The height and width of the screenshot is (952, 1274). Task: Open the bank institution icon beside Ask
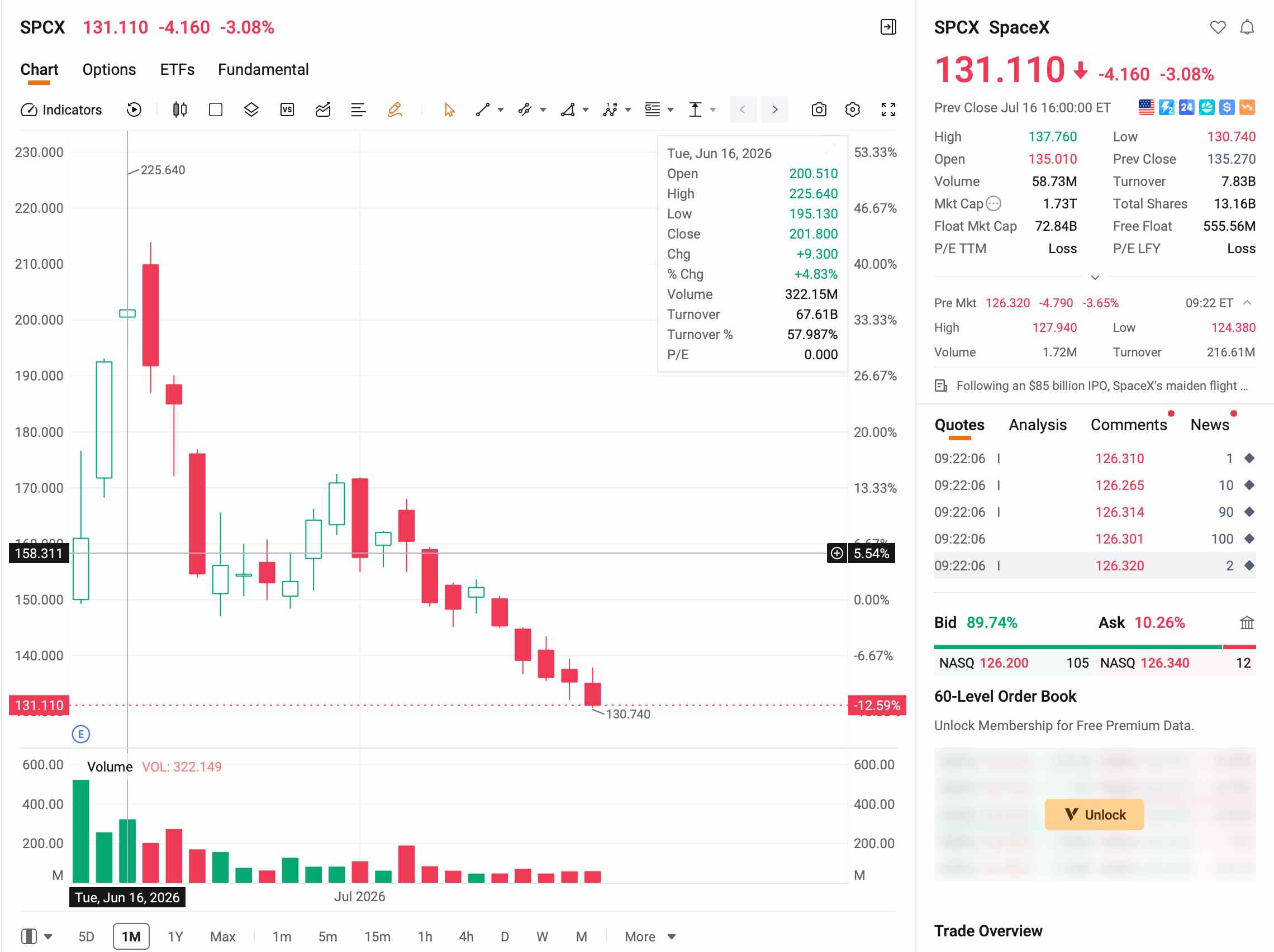click(x=1247, y=622)
